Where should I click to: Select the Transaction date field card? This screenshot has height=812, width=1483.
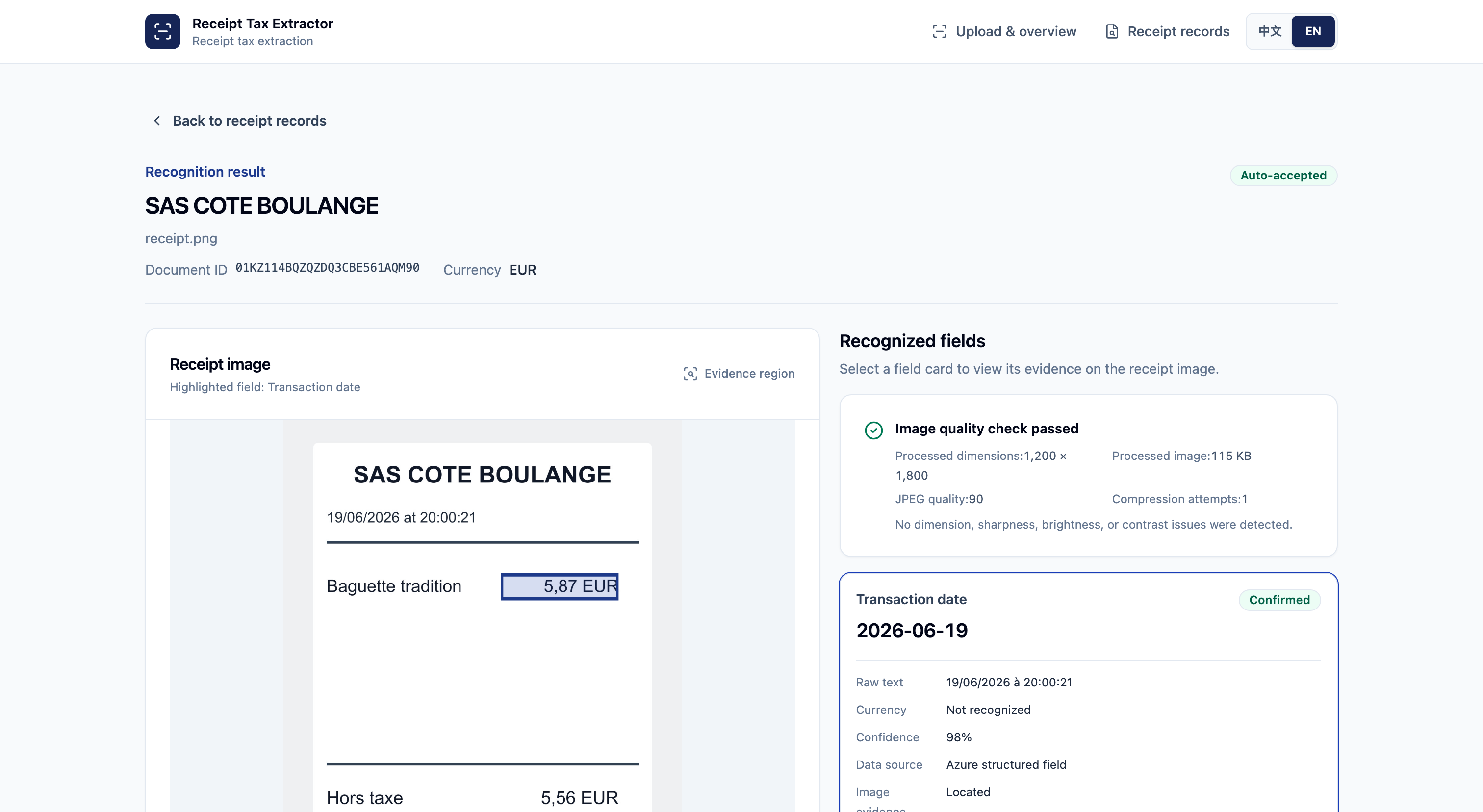point(1088,692)
